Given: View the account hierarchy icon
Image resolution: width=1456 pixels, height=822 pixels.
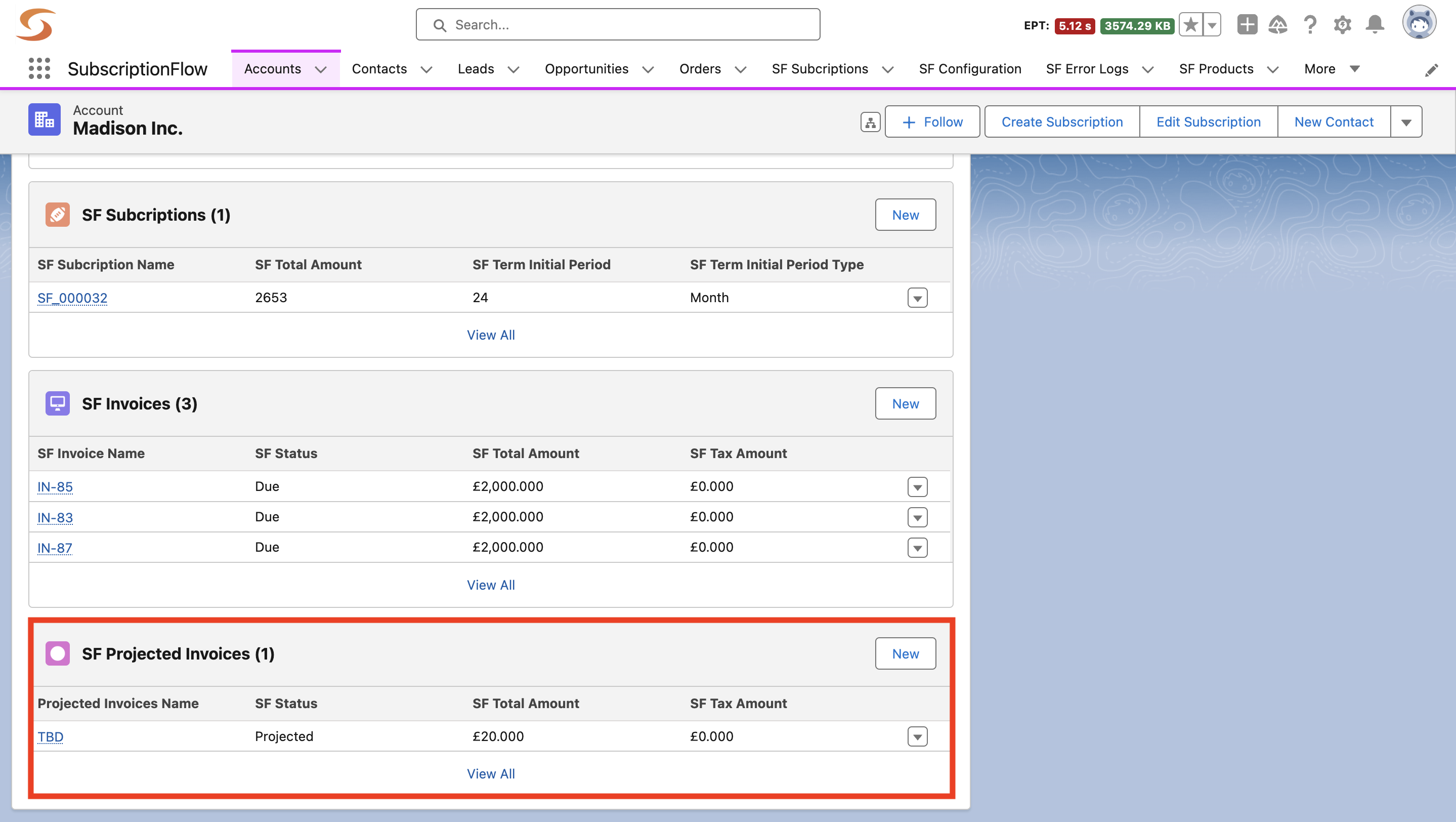Looking at the screenshot, I should click(x=871, y=122).
